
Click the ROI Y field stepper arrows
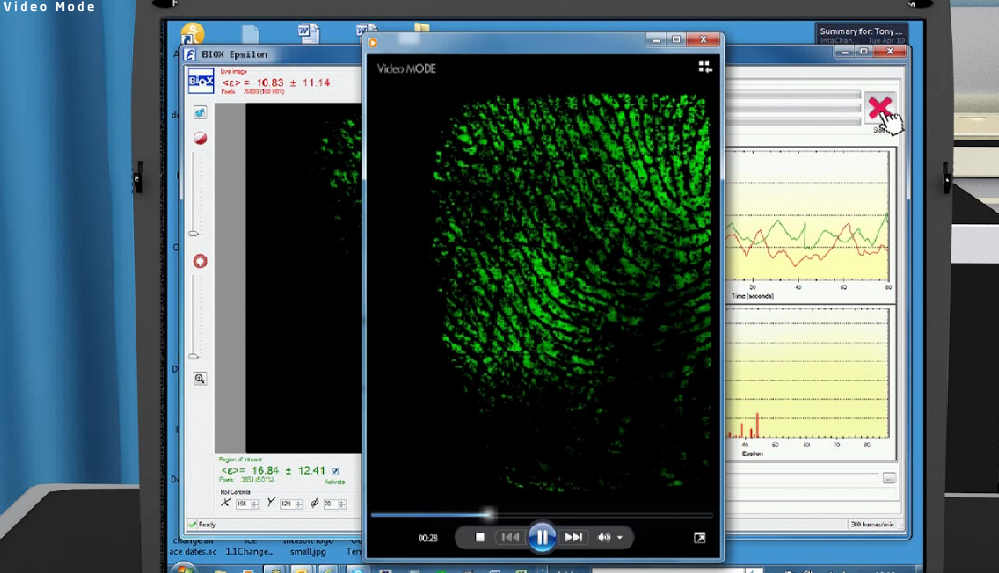click(299, 504)
